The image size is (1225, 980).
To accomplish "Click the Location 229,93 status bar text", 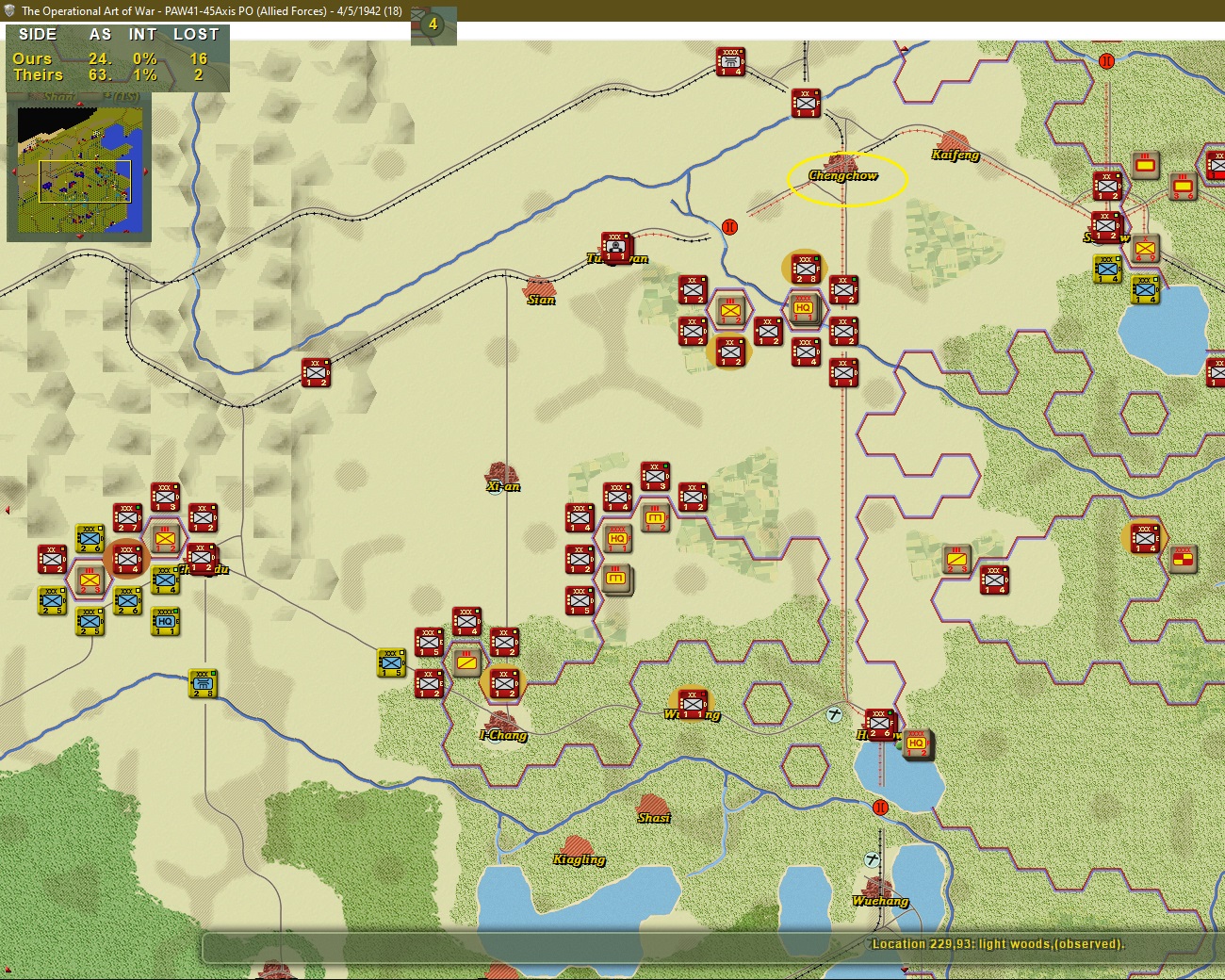I will coord(998,944).
